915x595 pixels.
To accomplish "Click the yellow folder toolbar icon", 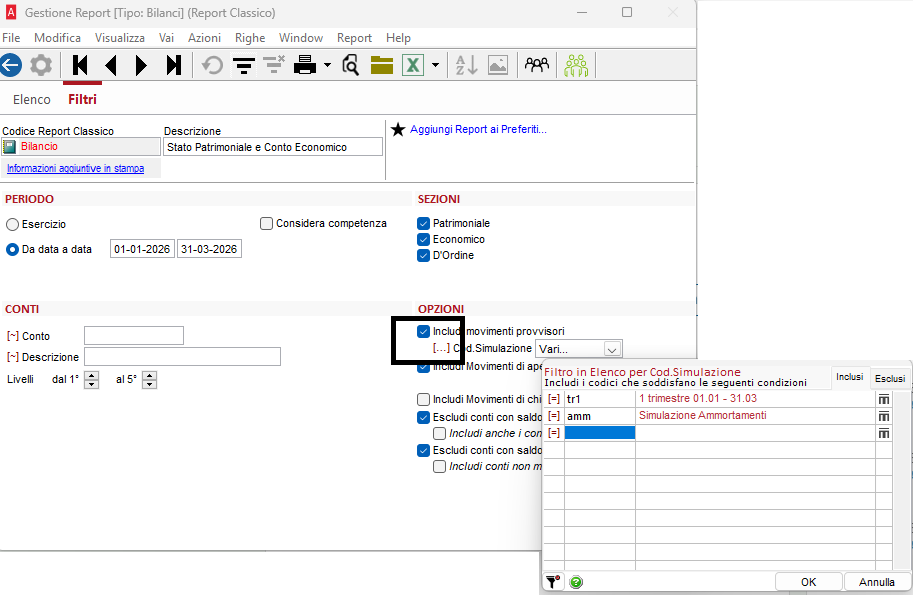I will tap(382, 65).
